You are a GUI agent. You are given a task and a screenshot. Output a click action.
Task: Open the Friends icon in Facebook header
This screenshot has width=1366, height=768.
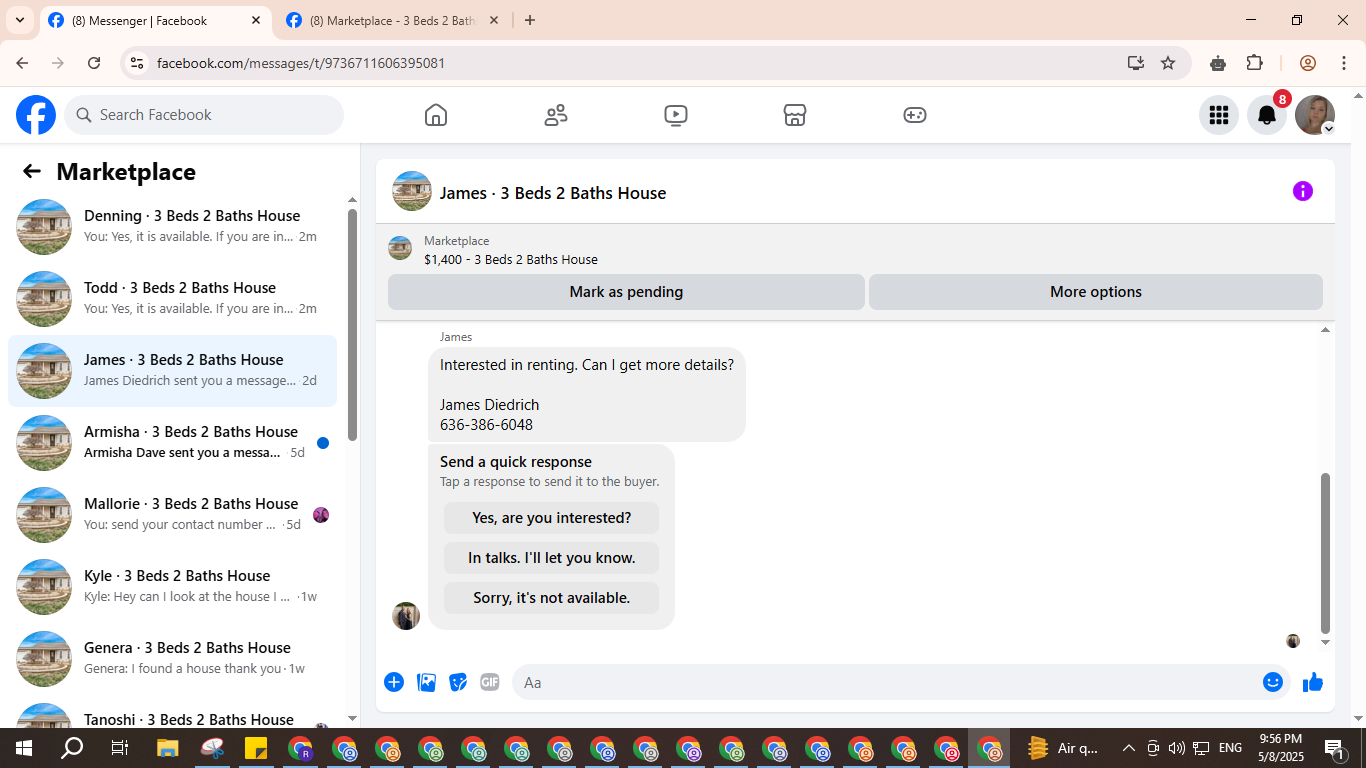coord(556,115)
